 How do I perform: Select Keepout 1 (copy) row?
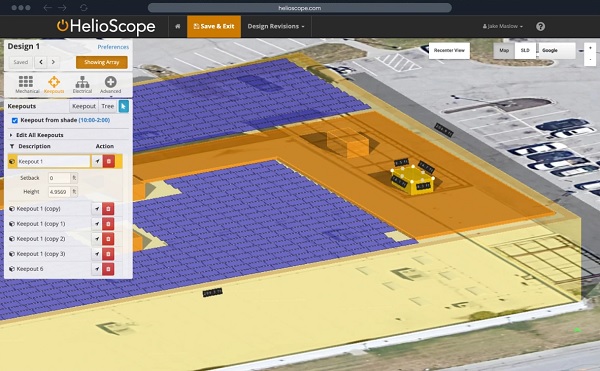pyautogui.click(x=38, y=209)
